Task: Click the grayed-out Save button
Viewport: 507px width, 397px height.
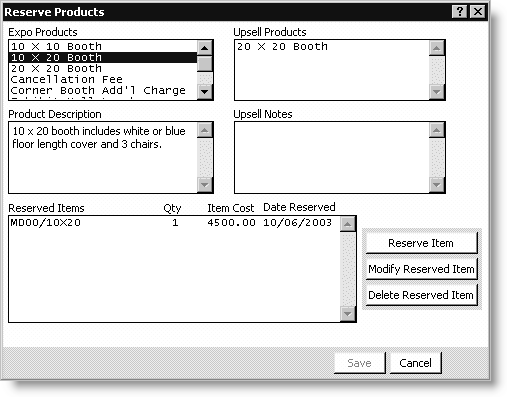Action: tap(359, 363)
